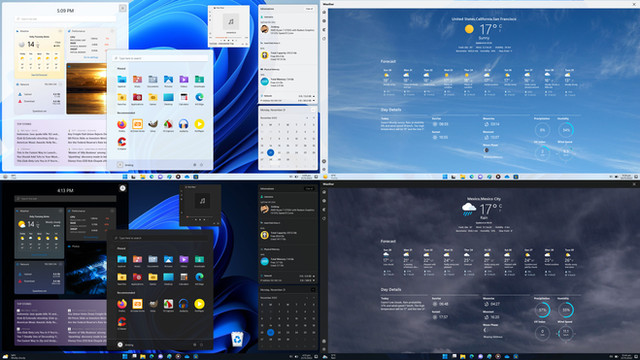Launch PotPlayer from light-theme Start menu

[199, 124]
